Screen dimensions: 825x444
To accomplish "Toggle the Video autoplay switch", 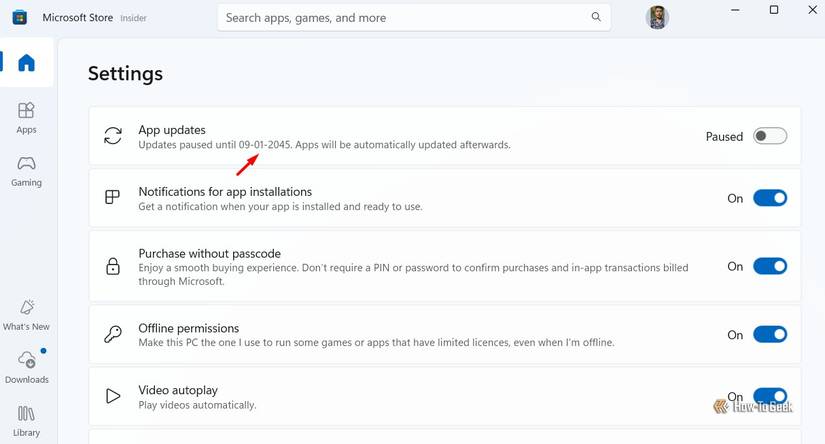I will [770, 396].
